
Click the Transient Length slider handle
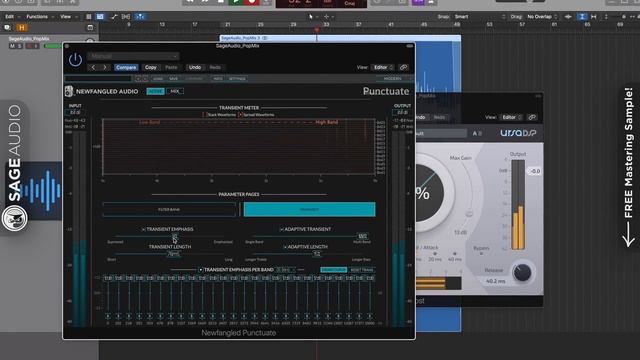tap(173, 254)
